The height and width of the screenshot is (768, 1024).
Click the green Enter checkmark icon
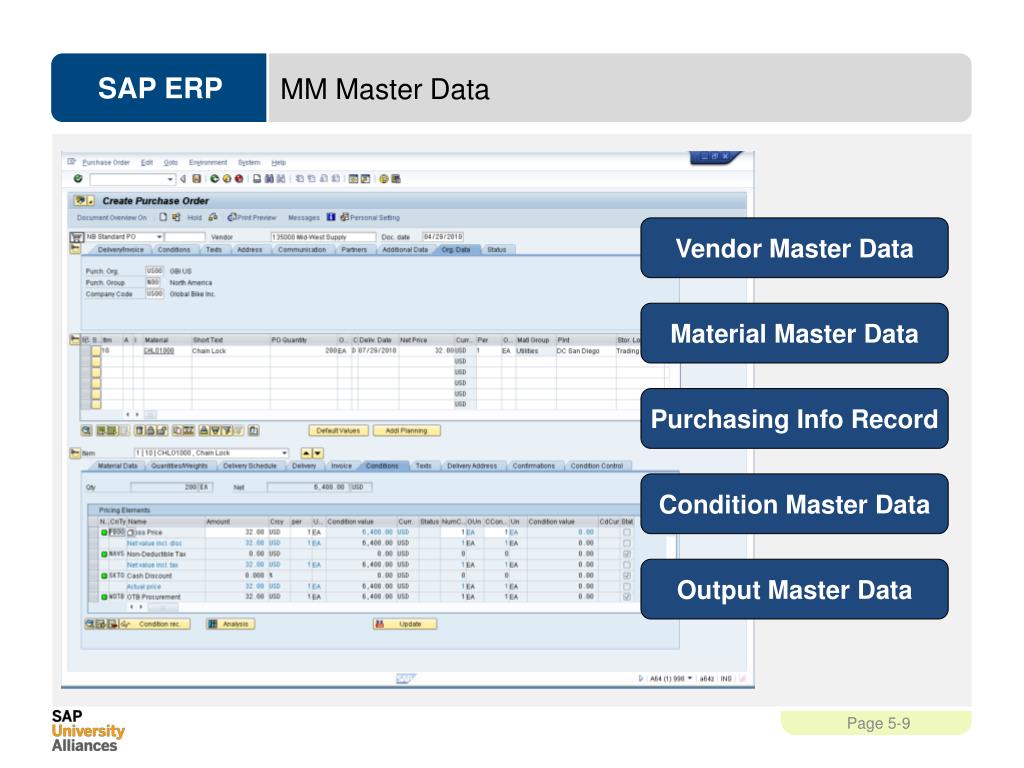tap(78, 179)
